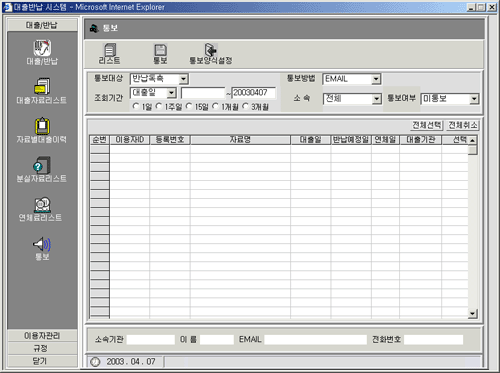500x373 pixels.
Task: Open the 대출자료리스트 icon
Action: 42,86
